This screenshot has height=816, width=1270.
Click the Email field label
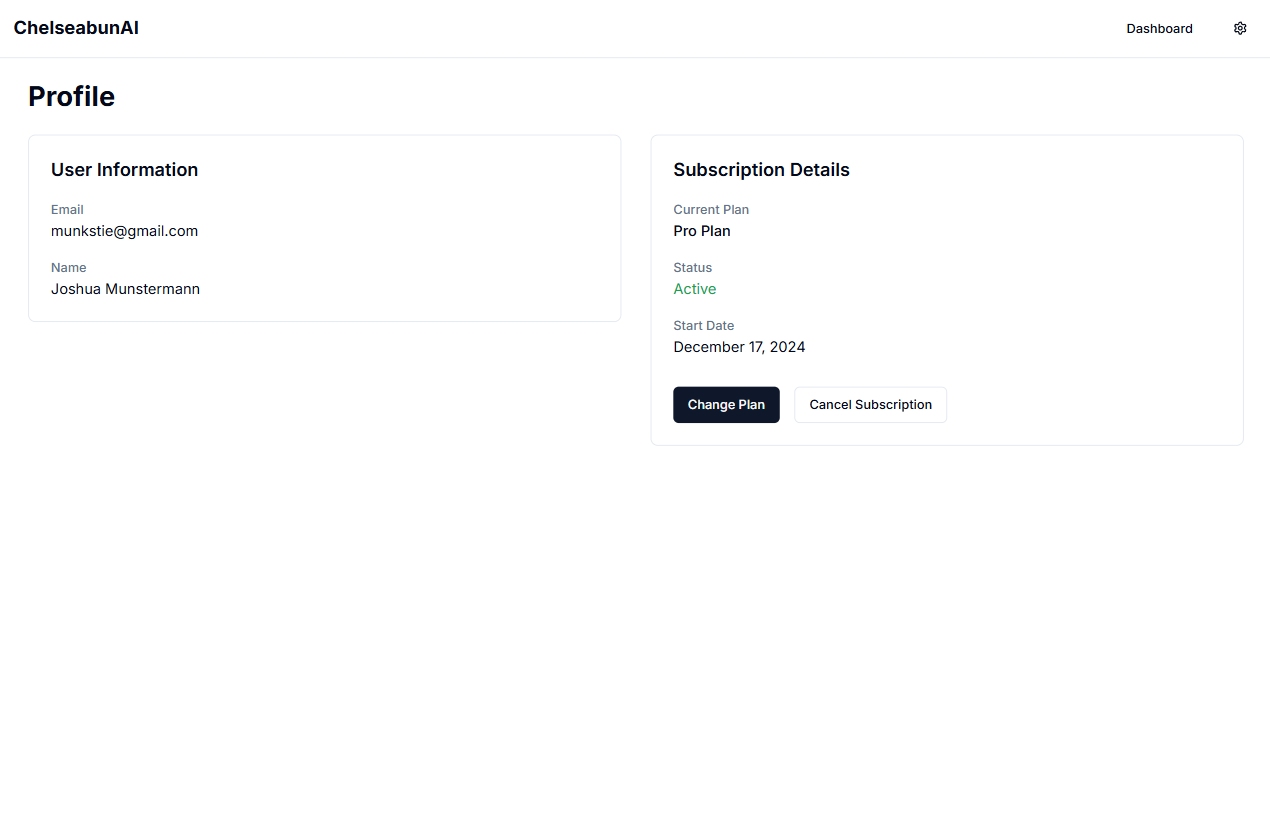(67, 210)
